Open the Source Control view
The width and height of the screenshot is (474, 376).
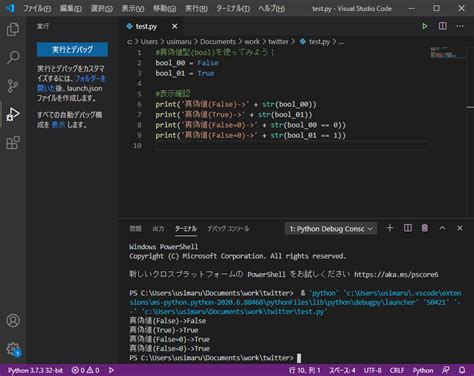pos(13,86)
